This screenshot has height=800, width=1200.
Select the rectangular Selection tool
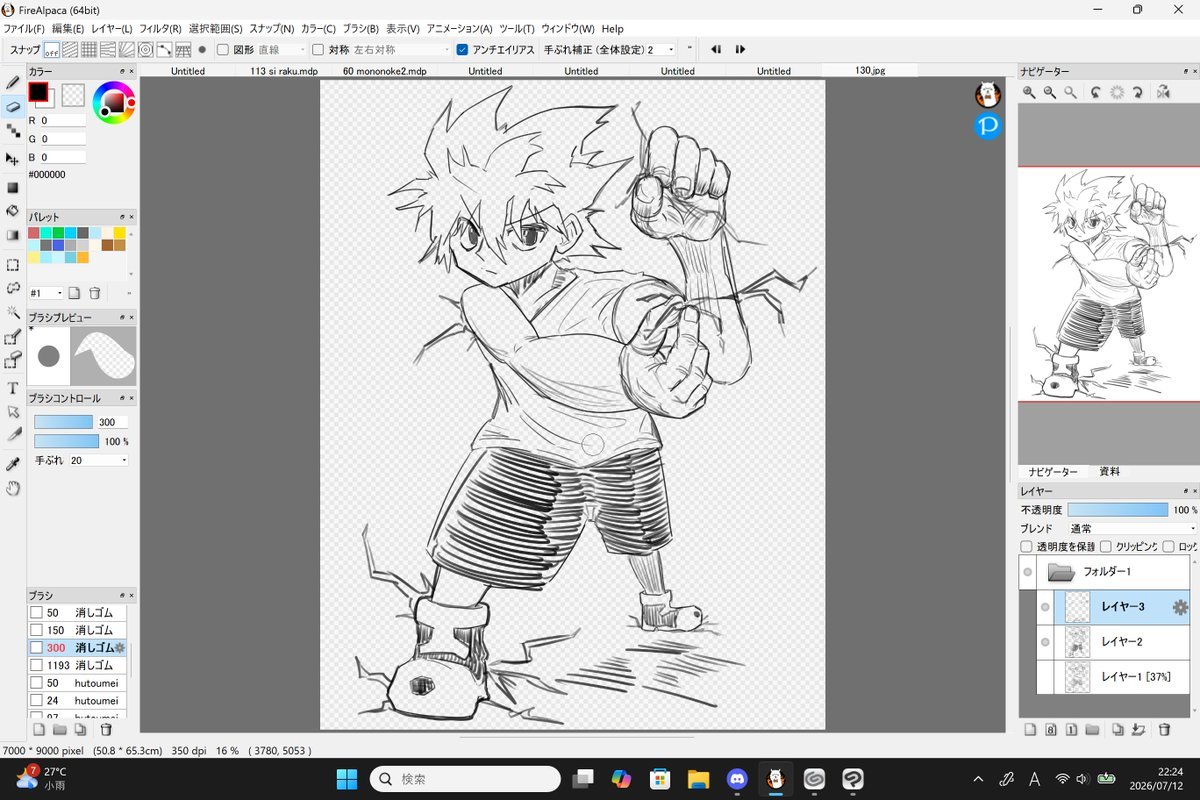(x=13, y=265)
